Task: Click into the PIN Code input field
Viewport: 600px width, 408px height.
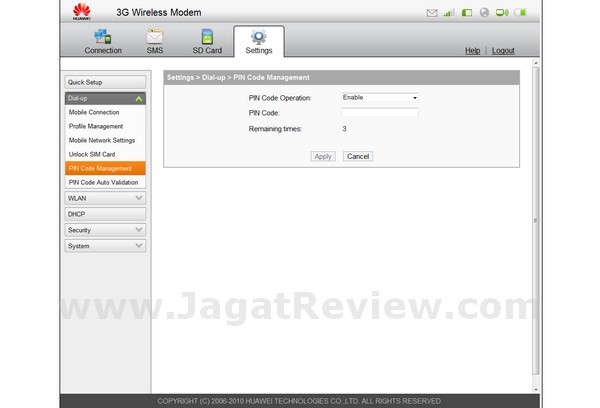Action: [379, 113]
